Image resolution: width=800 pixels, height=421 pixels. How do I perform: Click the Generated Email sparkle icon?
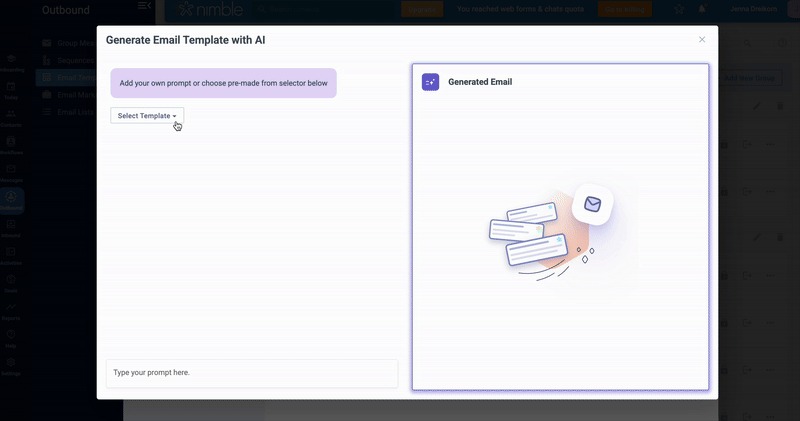point(430,82)
